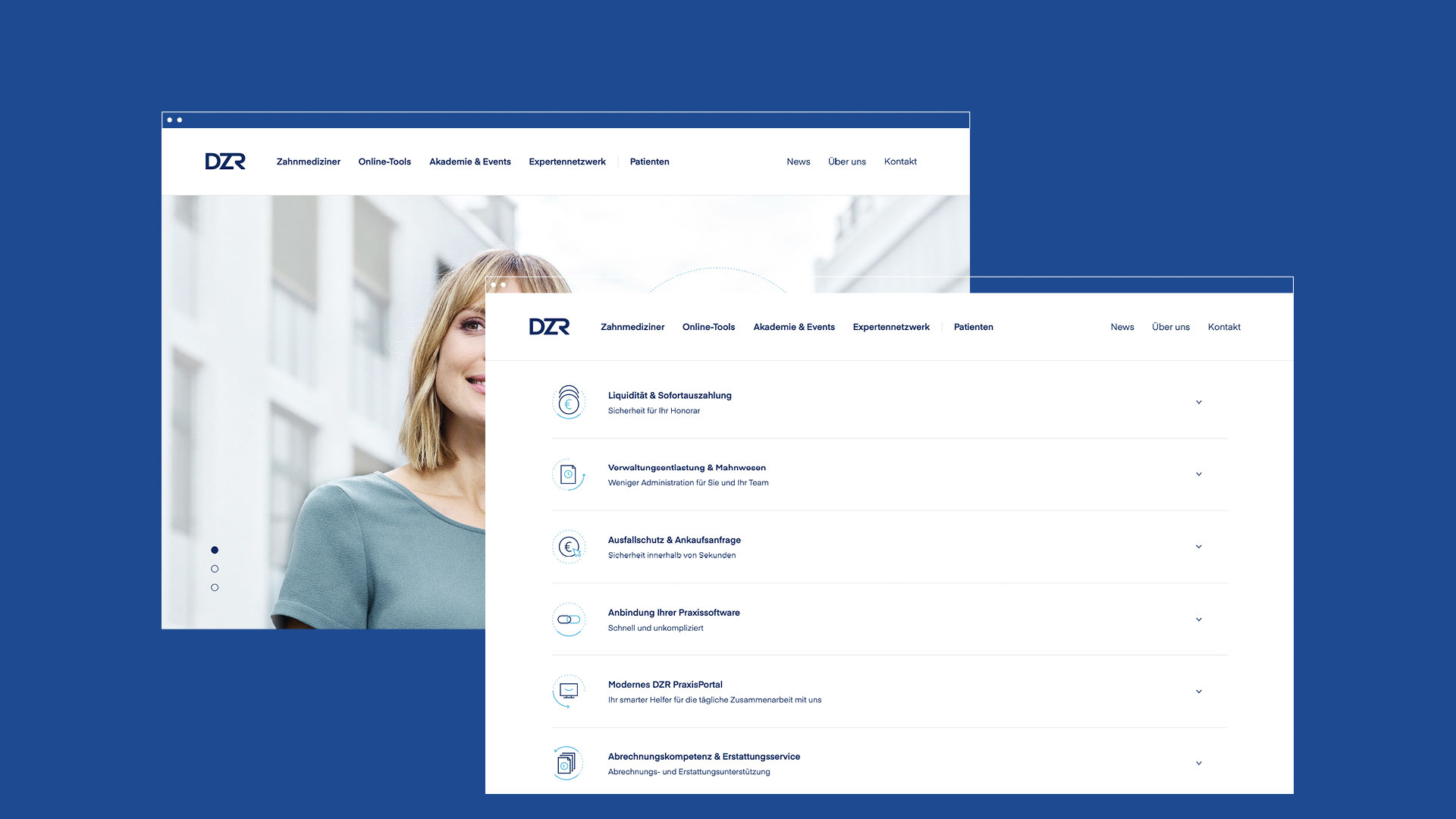Open Akademie & Events in the front window

[794, 327]
